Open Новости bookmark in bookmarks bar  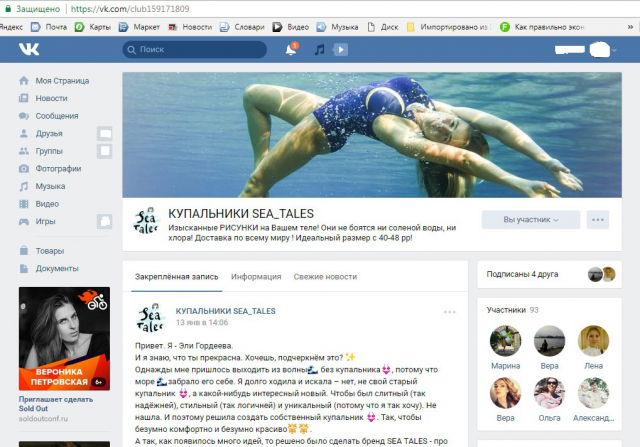190,27
